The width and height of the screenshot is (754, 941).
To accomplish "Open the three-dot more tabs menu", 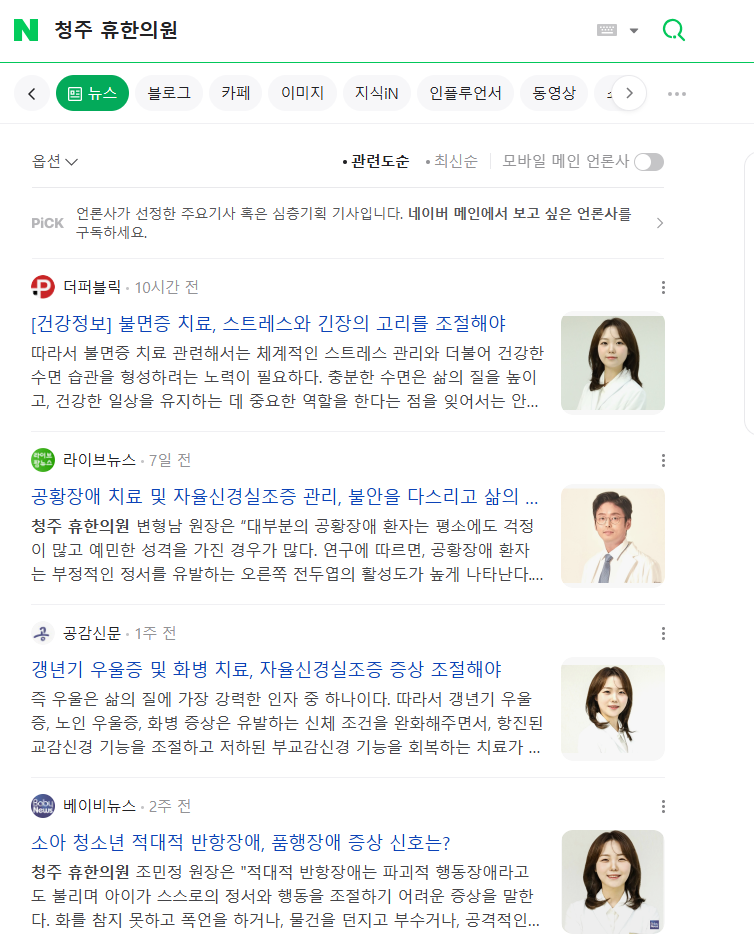I will (x=677, y=94).
